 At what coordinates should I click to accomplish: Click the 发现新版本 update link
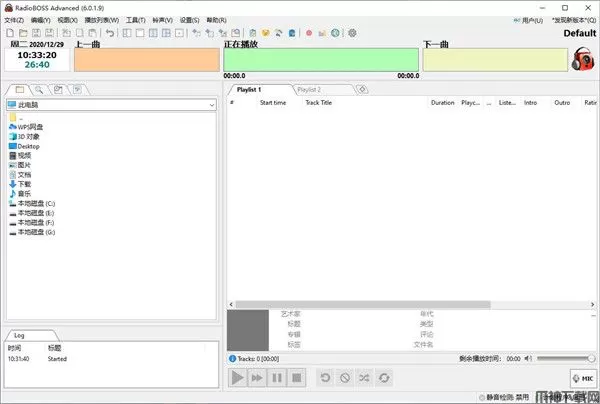coord(569,20)
